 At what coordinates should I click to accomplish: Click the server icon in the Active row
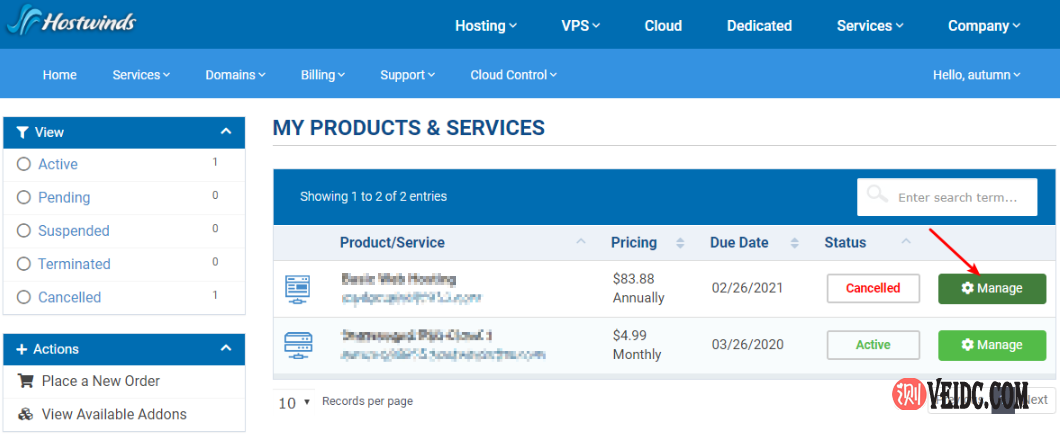click(x=298, y=345)
